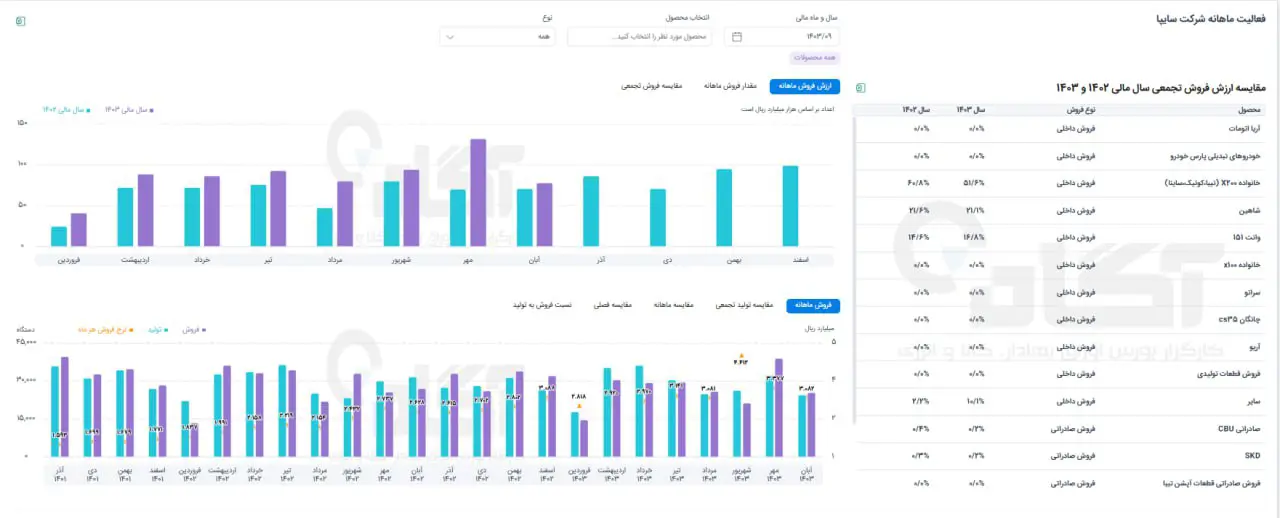Toggle the نرخ فروش هر دنده legend series
Image resolution: width=1280 pixels, height=518 pixels.
(103, 328)
